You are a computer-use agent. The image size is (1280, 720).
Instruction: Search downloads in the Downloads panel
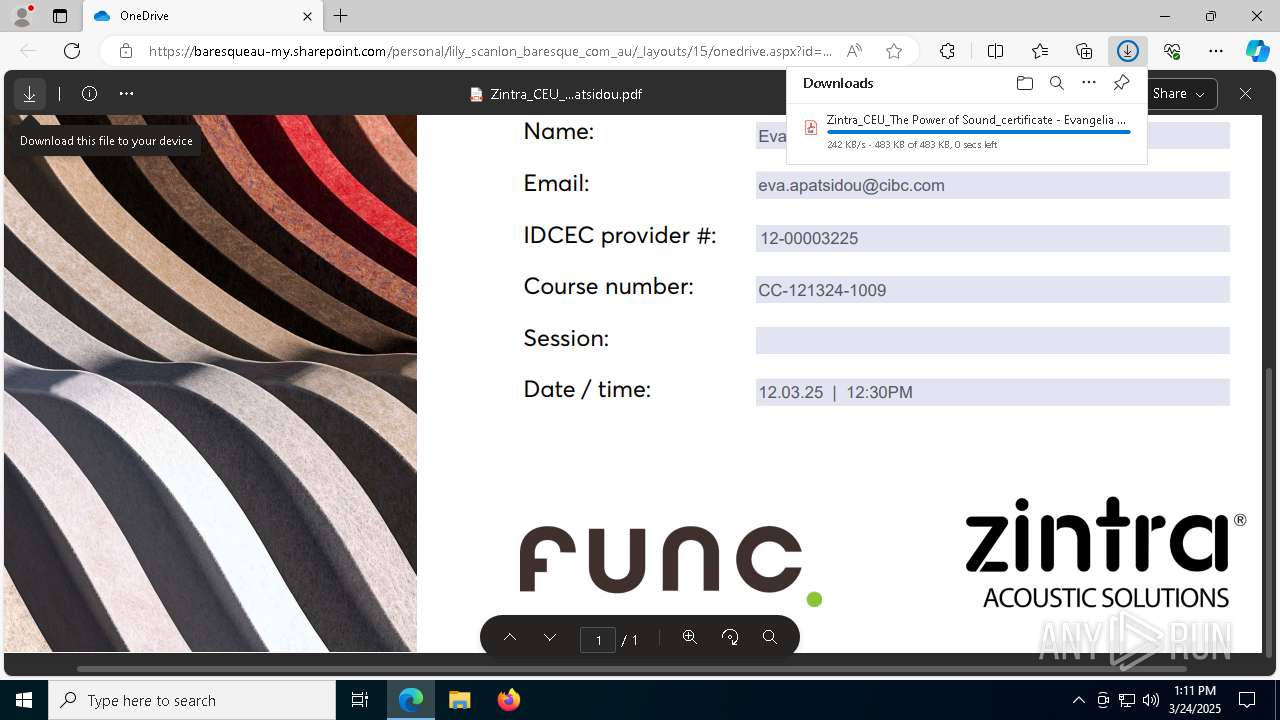pyautogui.click(x=1056, y=83)
